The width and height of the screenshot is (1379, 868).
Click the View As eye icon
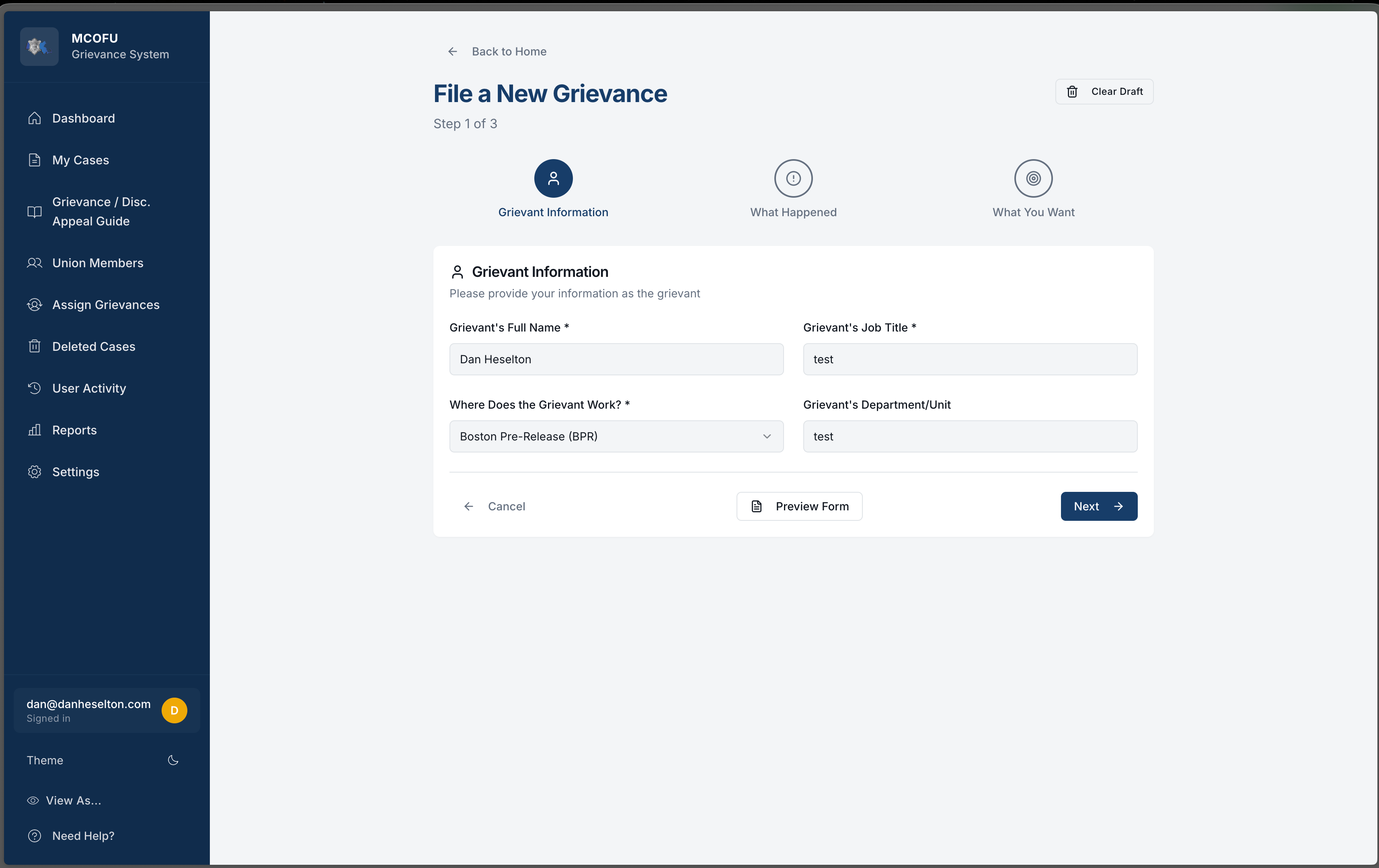point(33,800)
